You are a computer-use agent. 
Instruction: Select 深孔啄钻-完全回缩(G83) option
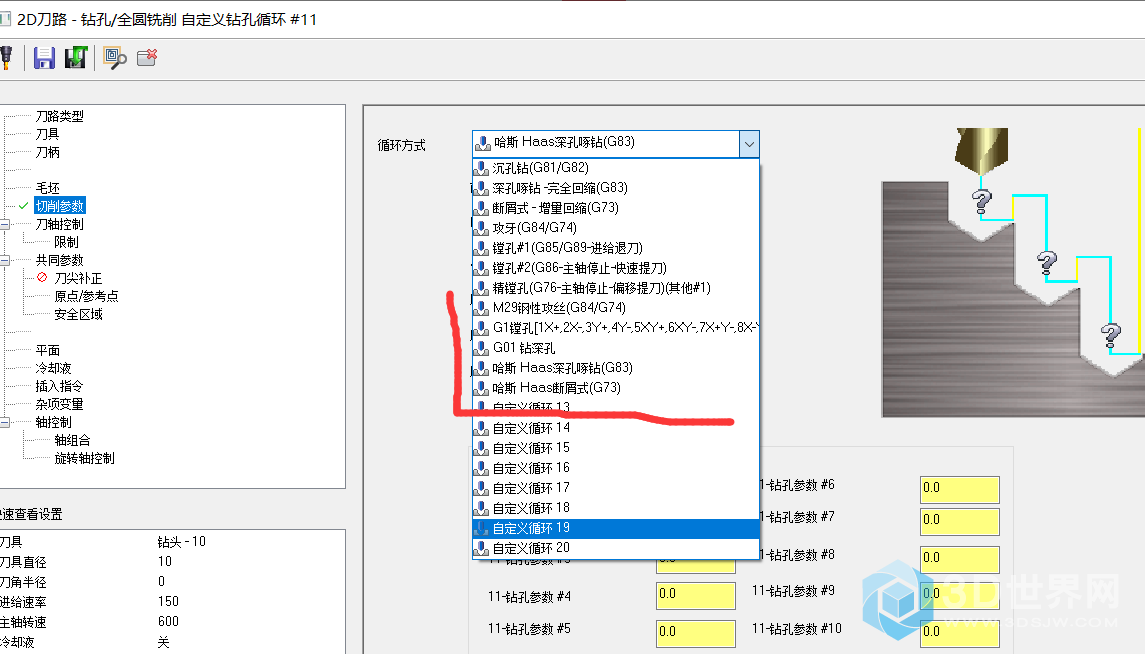(616, 188)
